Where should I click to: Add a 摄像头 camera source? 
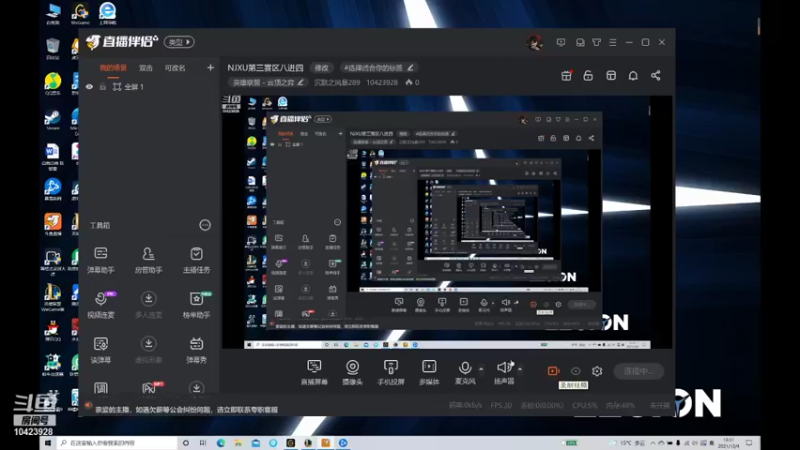(x=352, y=372)
